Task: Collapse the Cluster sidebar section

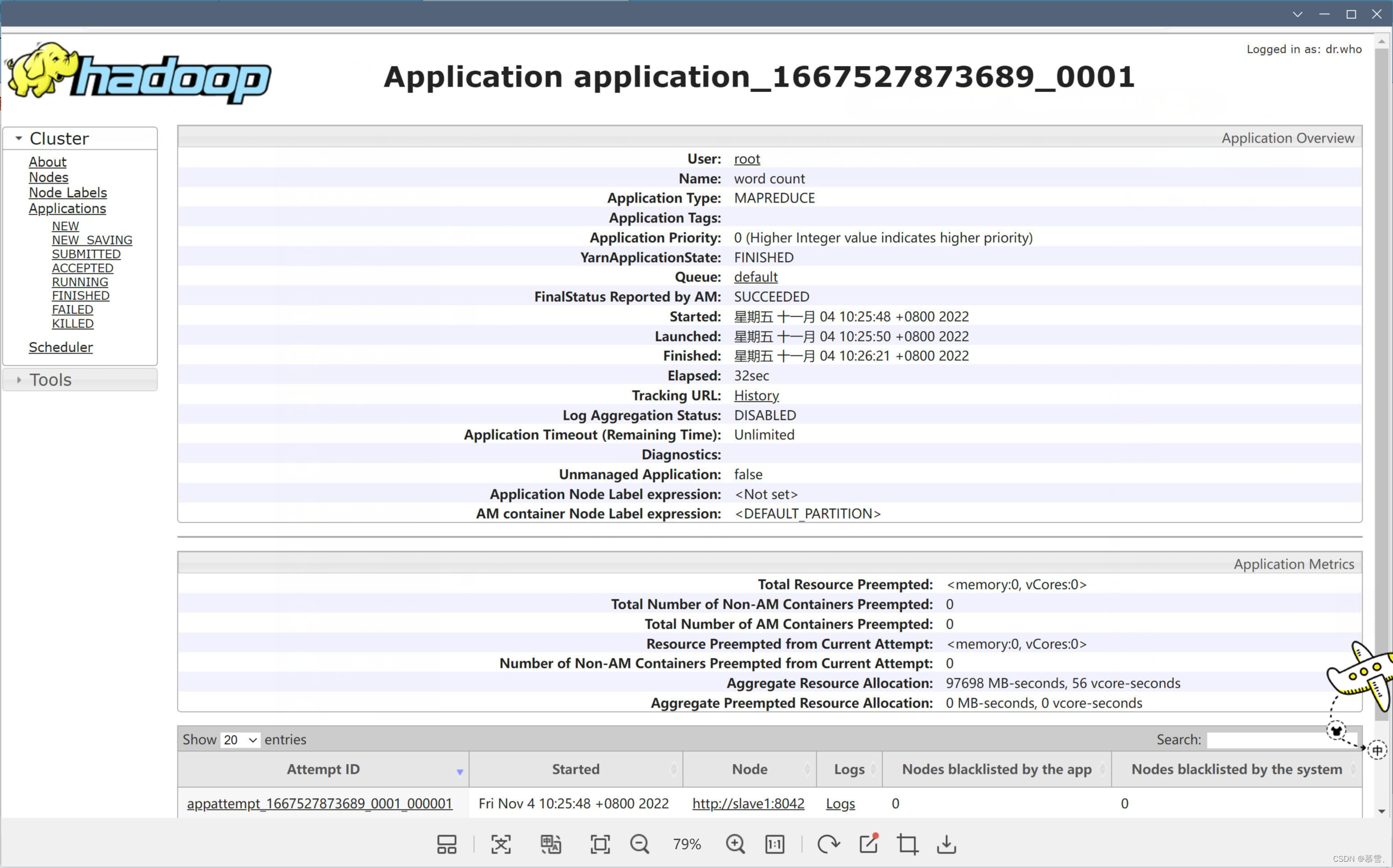Action: pyautogui.click(x=19, y=138)
